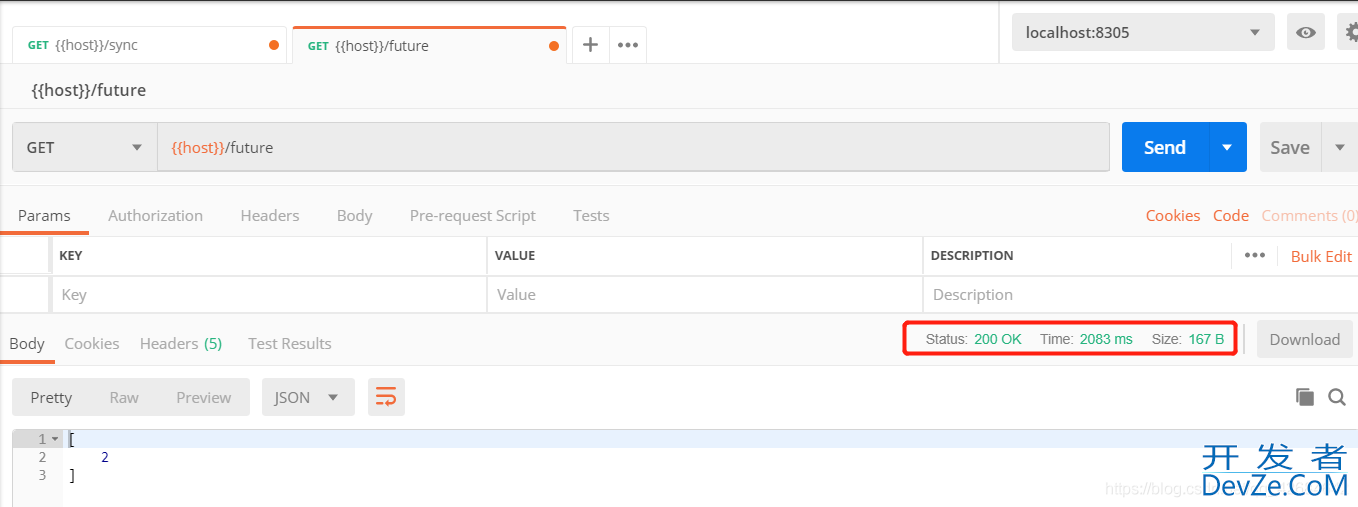The image size is (1358, 507).
Task: Click the Download response button
Action: pos(1305,339)
